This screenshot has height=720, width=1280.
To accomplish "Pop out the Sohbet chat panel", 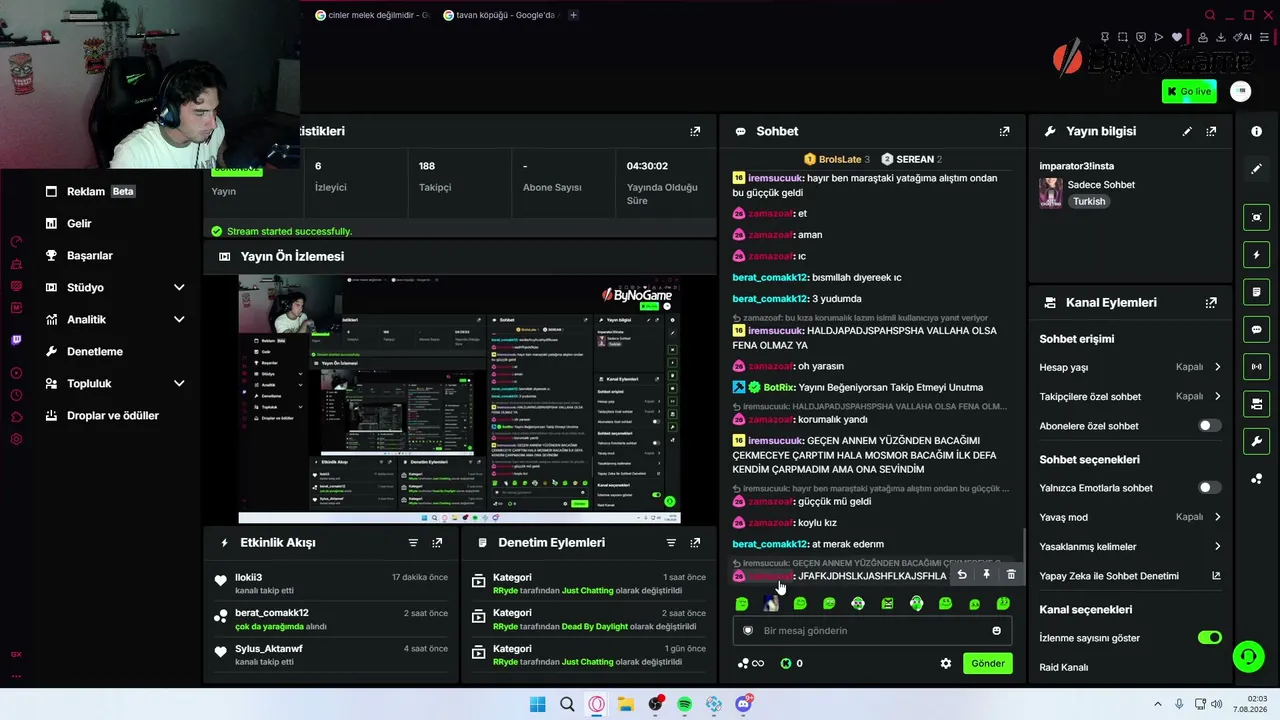I will point(1004,131).
